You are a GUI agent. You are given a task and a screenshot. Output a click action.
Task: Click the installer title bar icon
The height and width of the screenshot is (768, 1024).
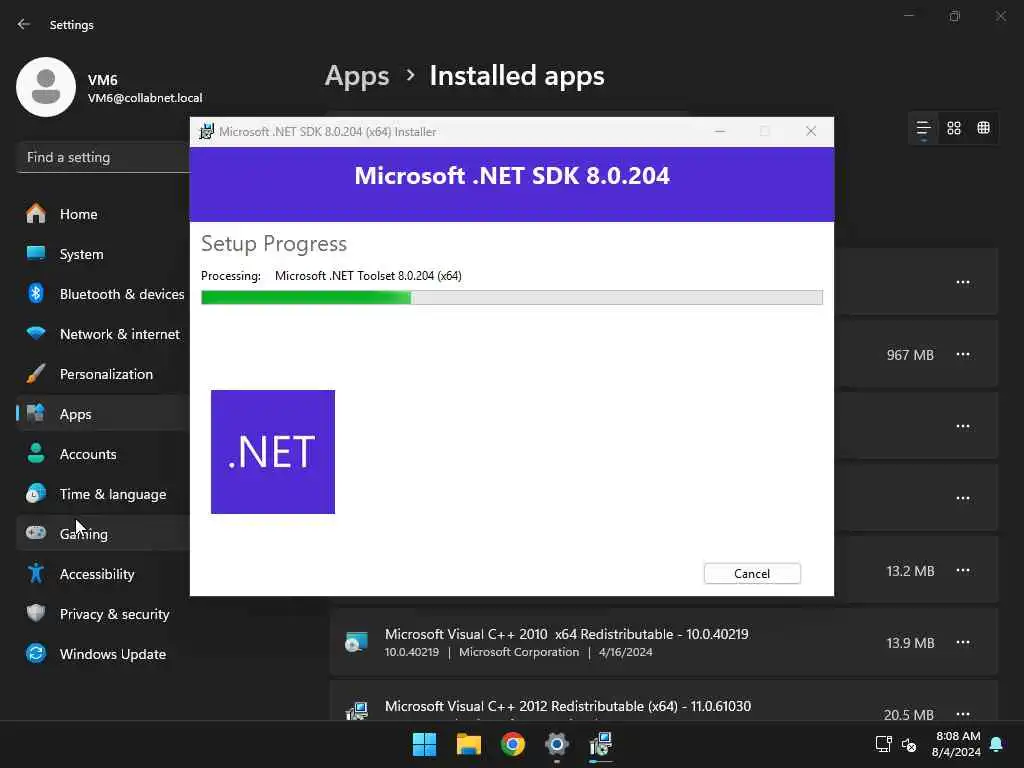point(206,131)
